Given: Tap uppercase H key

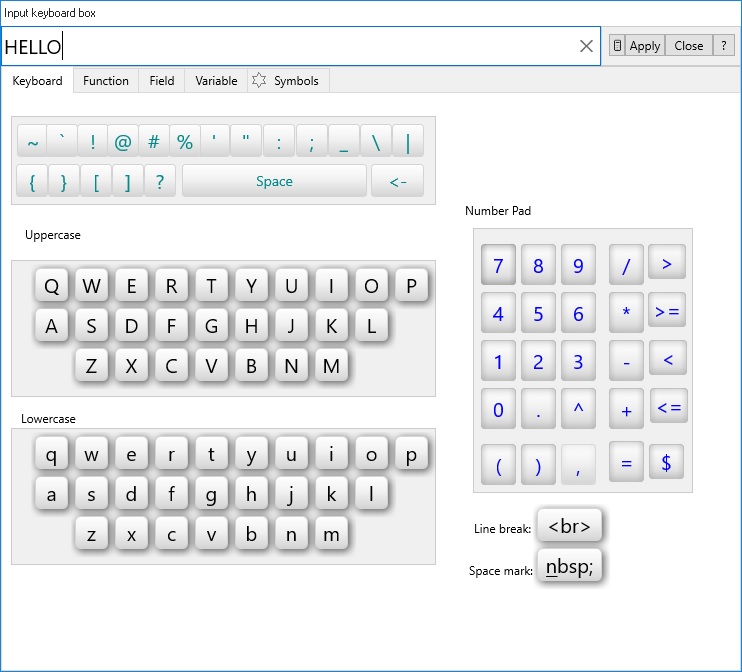Looking at the screenshot, I should [251, 326].
